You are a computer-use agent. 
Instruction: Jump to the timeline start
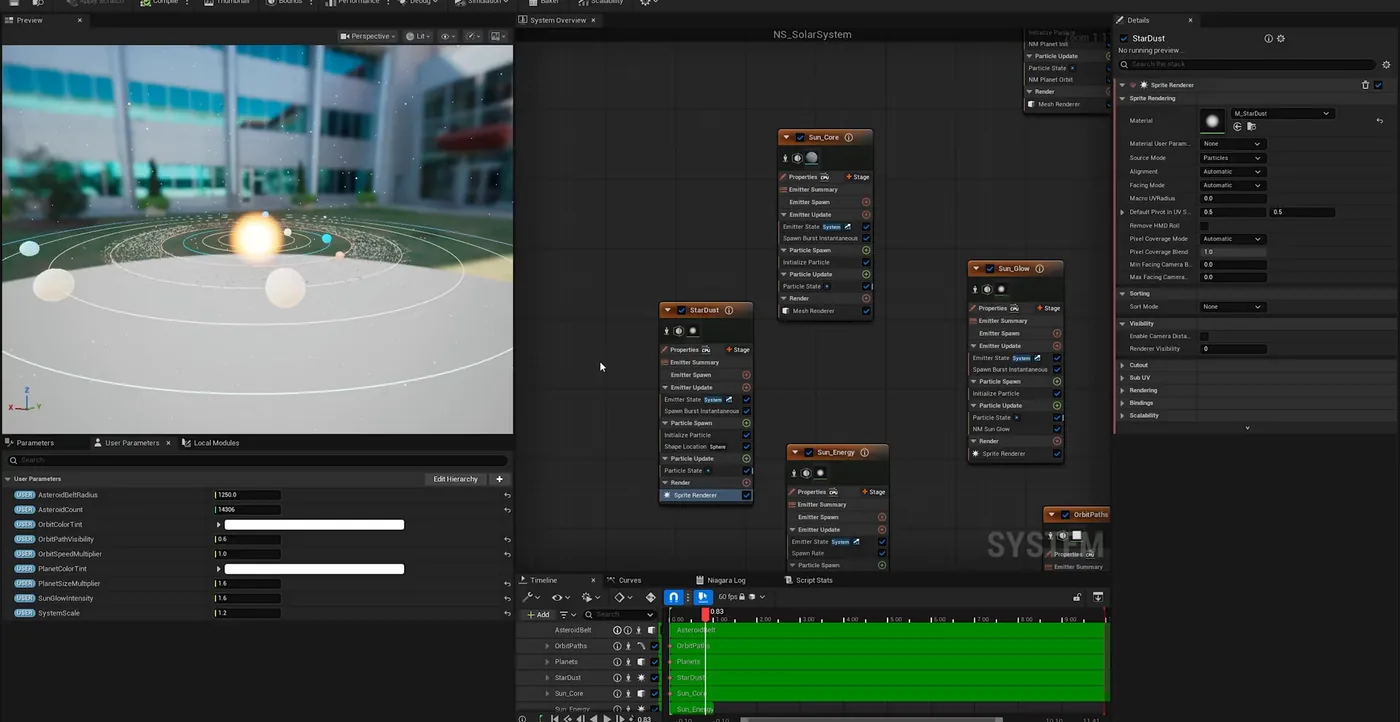tap(555, 718)
